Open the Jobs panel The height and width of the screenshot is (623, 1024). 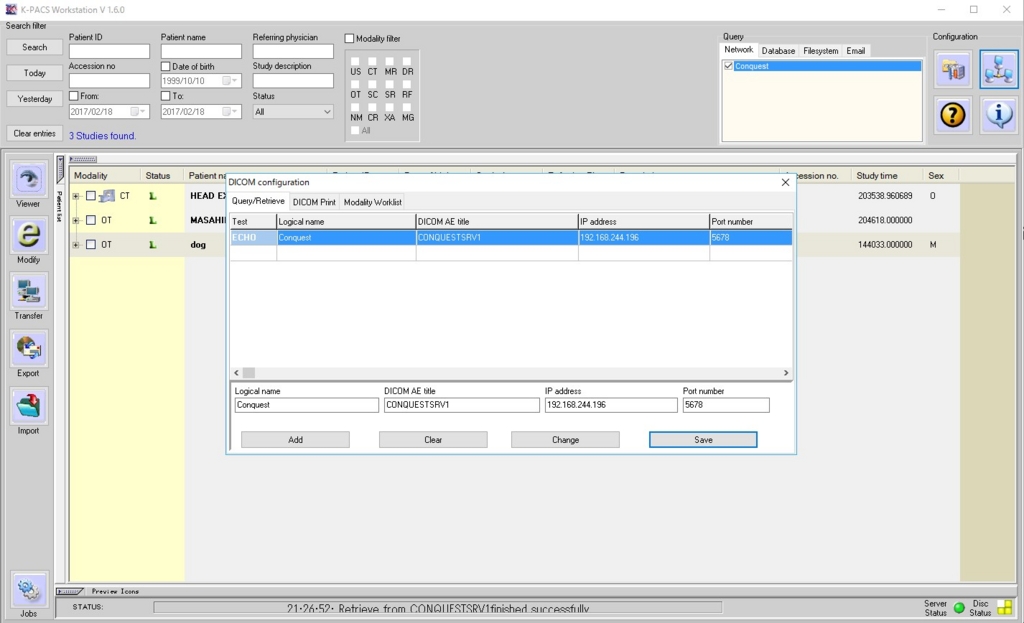pyautogui.click(x=28, y=590)
